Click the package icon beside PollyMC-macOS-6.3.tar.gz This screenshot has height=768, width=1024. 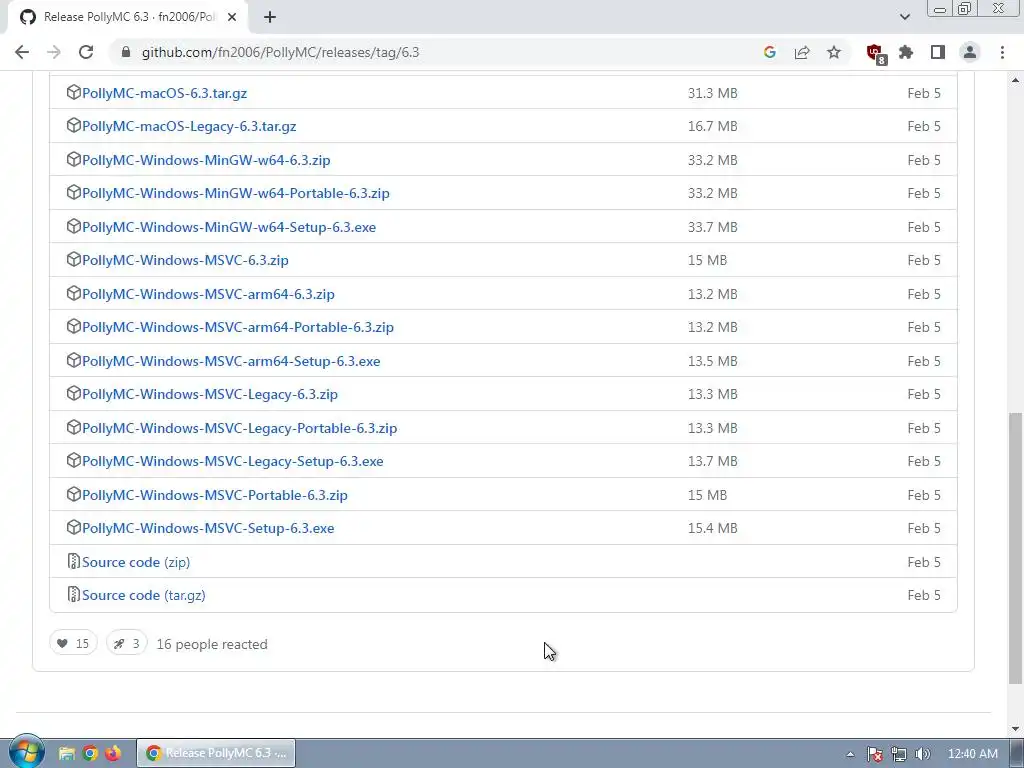74,92
